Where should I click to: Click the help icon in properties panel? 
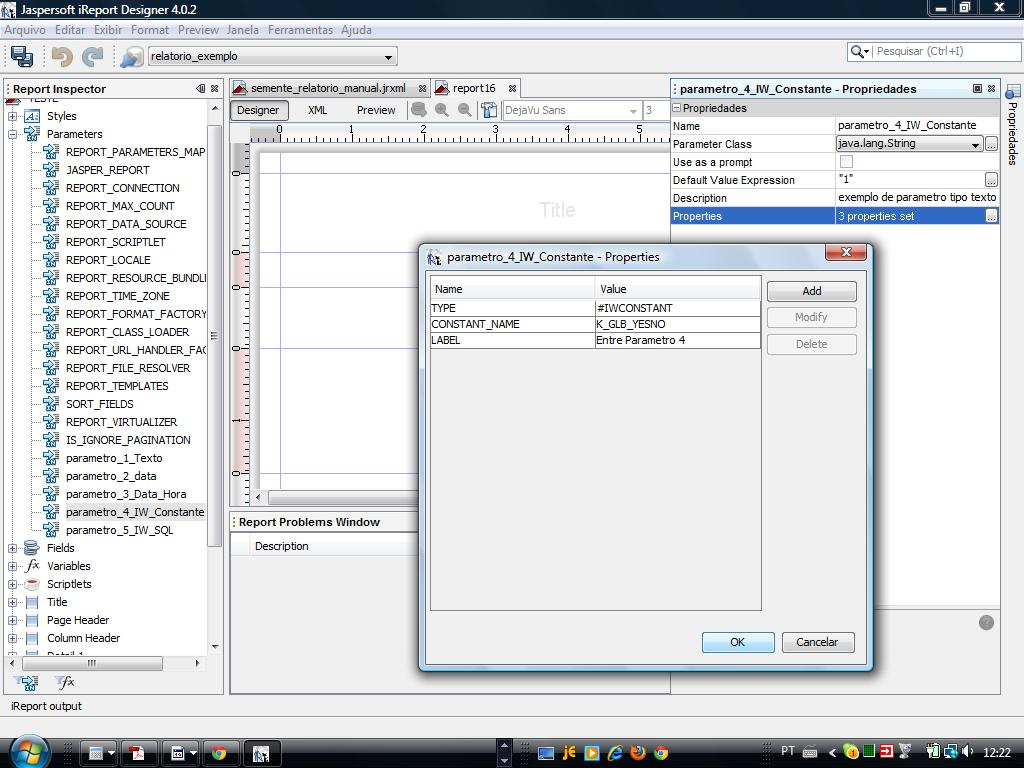point(986,622)
